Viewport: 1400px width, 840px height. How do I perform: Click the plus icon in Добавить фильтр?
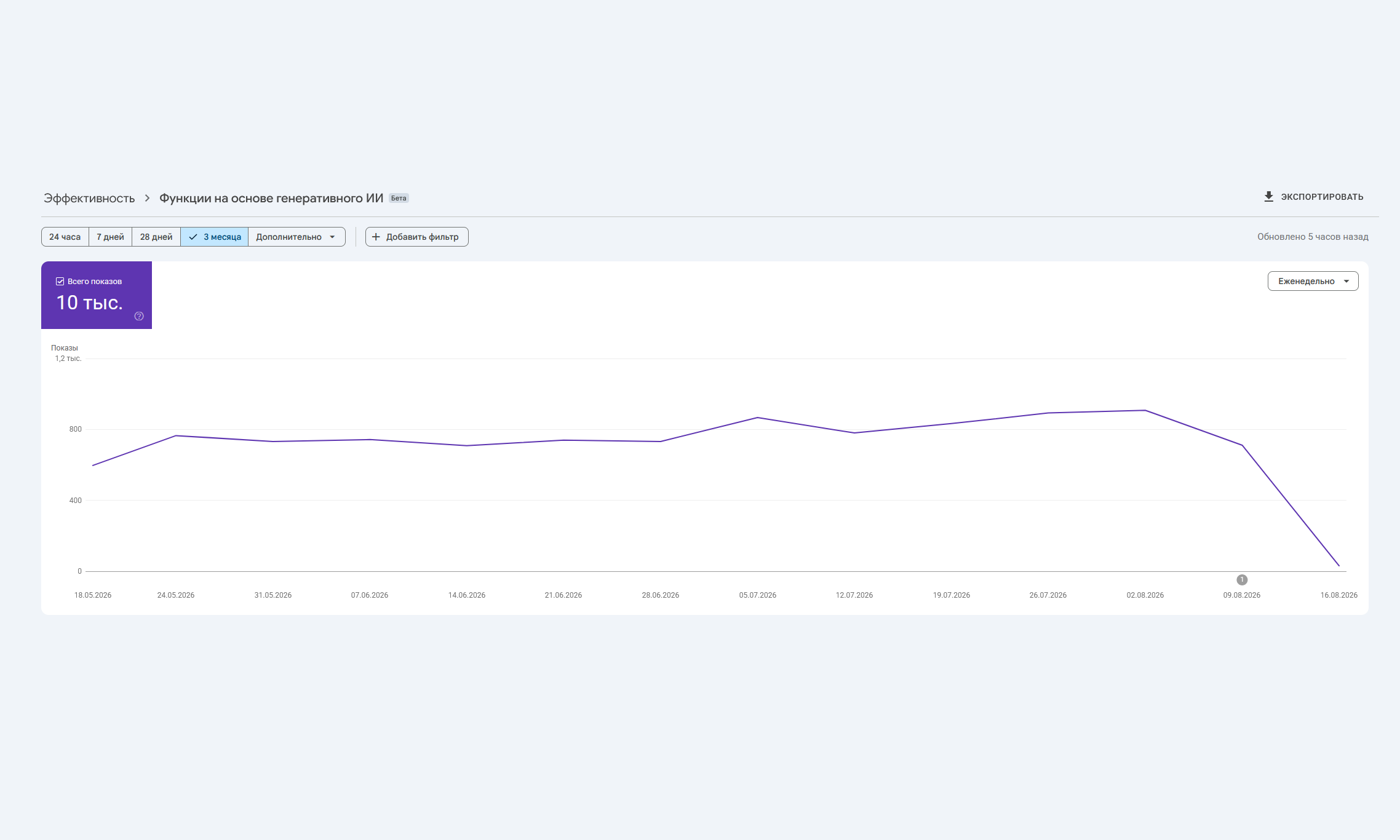(376, 237)
